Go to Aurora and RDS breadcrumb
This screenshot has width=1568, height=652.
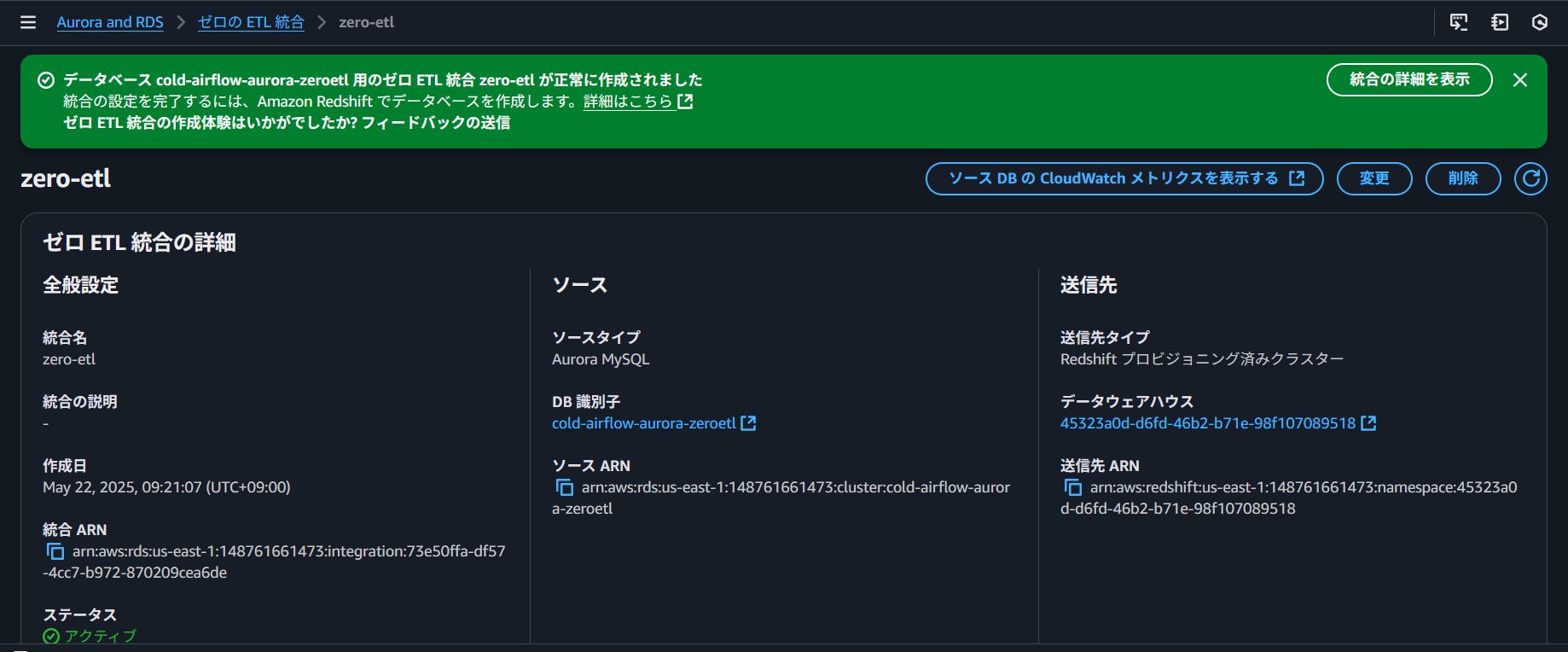(x=110, y=22)
